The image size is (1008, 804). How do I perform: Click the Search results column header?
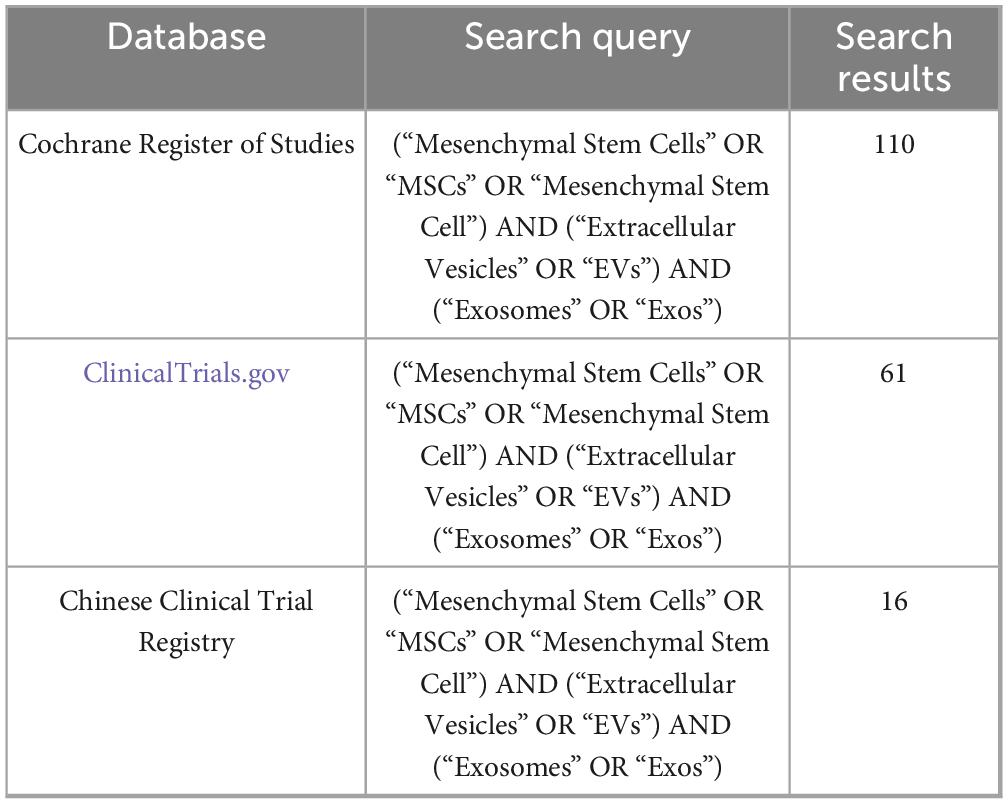click(893, 56)
